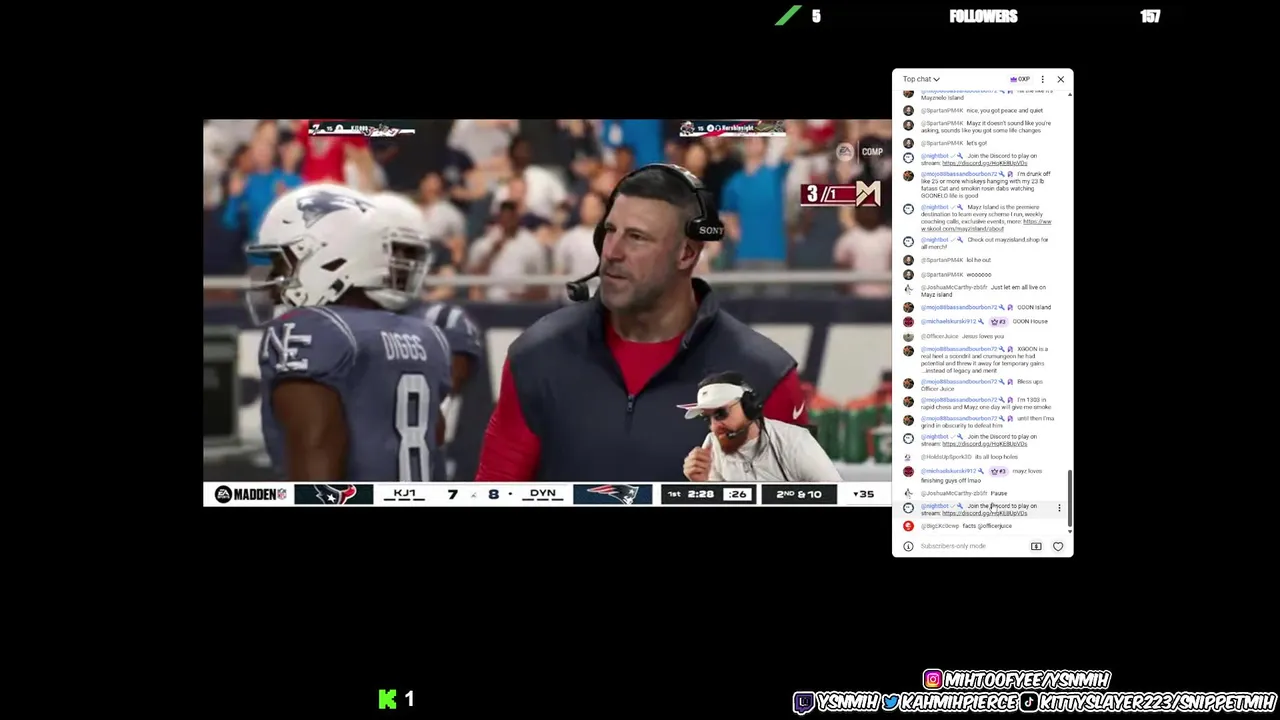Click moderator wrench on 'GOON Island' message
This screenshot has width=1280, height=720.
tap(1001, 307)
